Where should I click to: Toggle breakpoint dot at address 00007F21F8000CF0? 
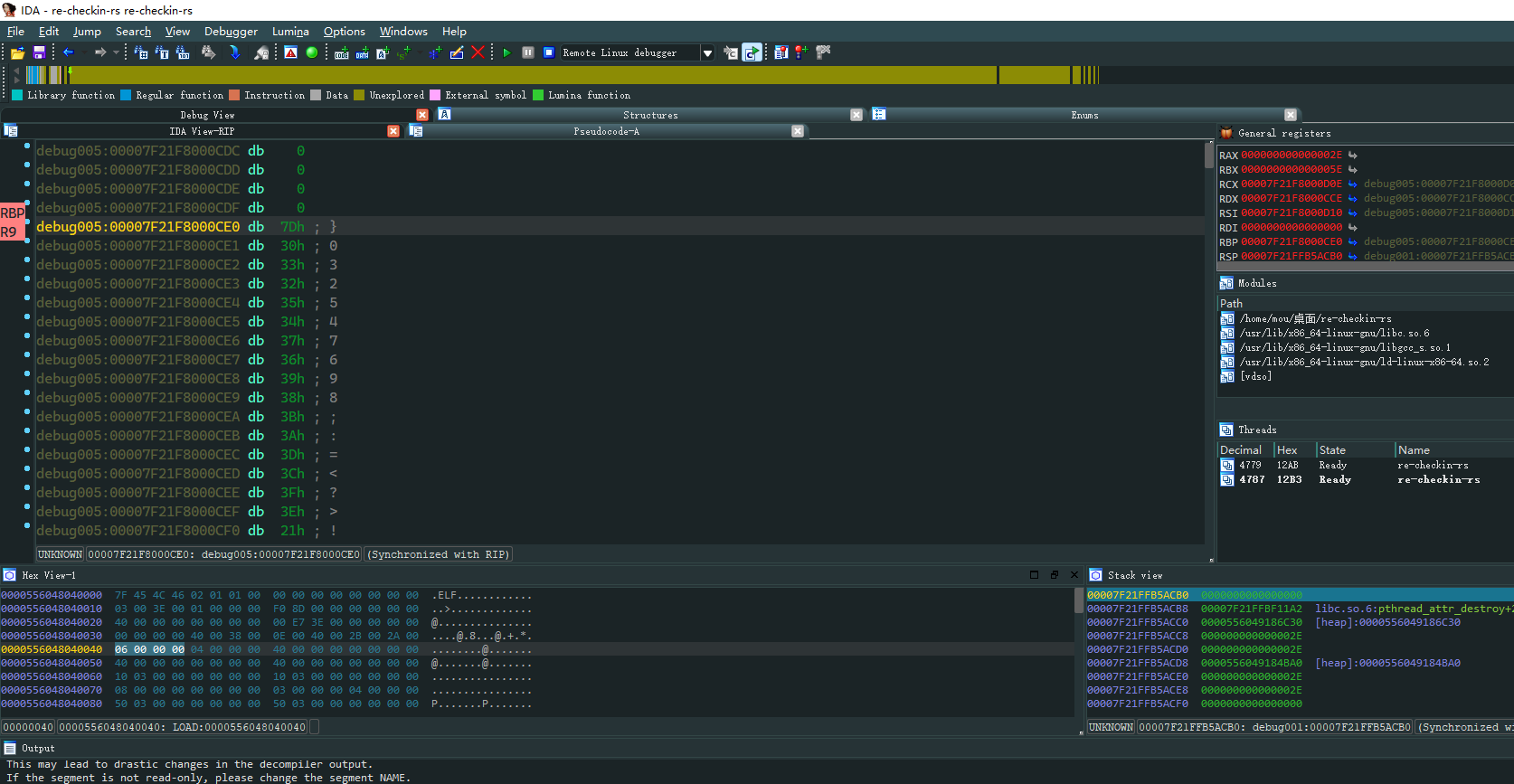(27, 530)
